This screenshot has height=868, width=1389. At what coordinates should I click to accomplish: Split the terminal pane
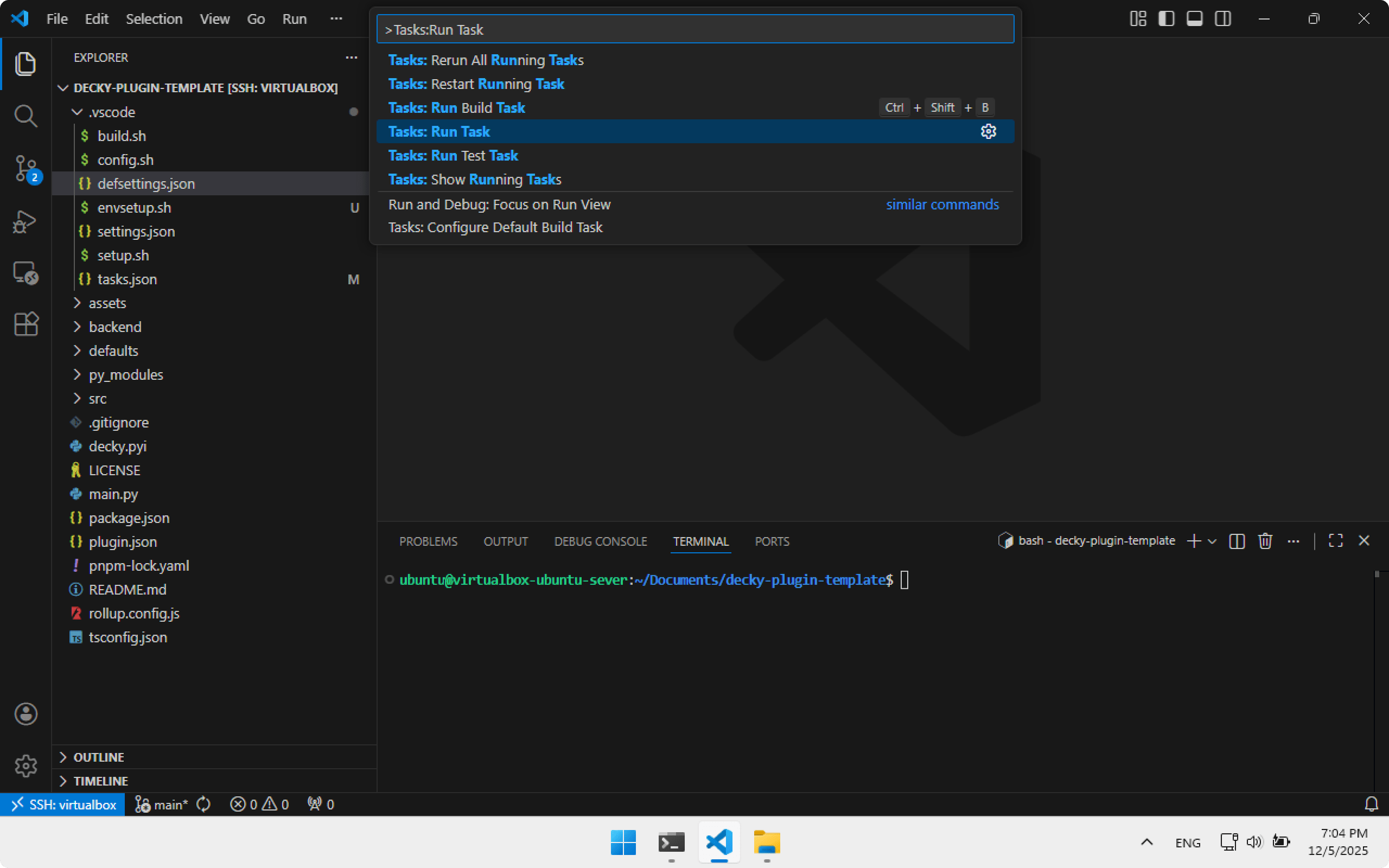(x=1237, y=541)
